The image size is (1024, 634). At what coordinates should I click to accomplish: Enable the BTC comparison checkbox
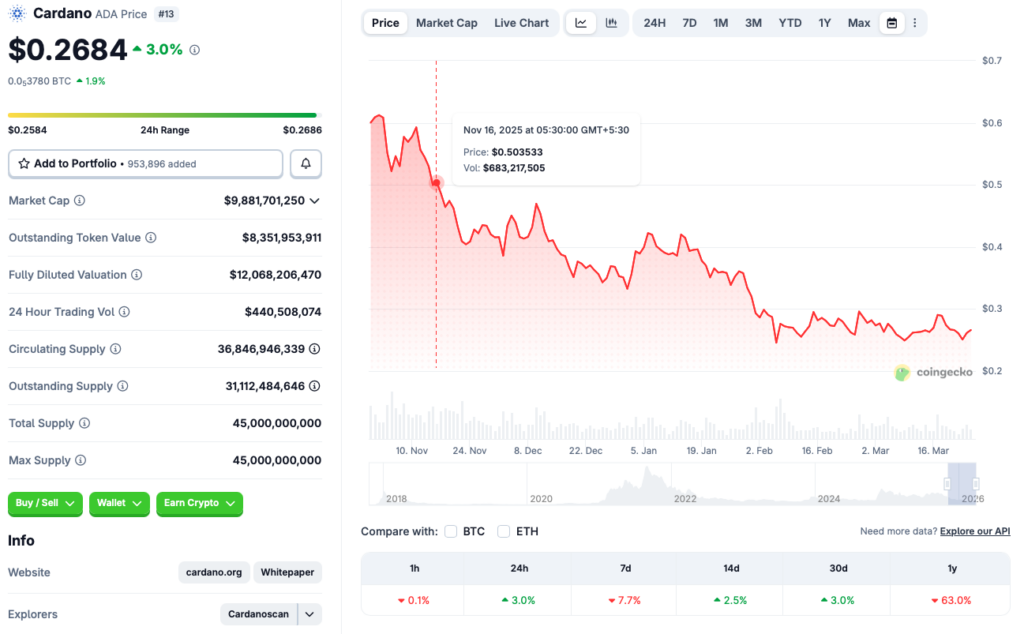(x=449, y=531)
